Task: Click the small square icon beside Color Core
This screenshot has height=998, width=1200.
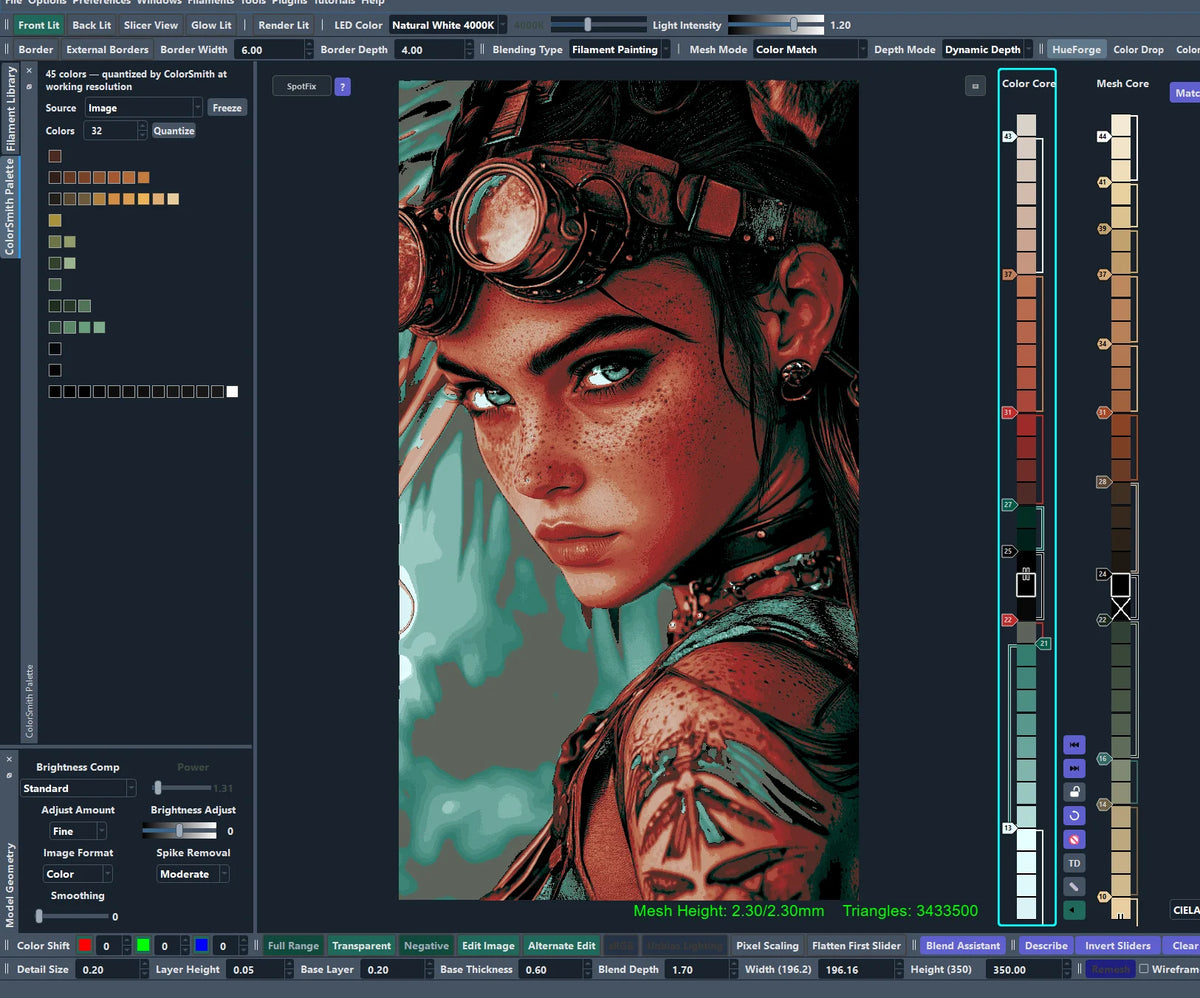Action: click(x=975, y=87)
